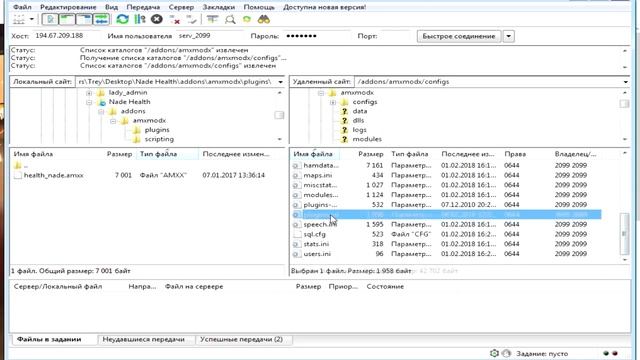Click the Хост address field
Image resolution: width=640 pixels, height=360 pixels.
tap(66, 36)
